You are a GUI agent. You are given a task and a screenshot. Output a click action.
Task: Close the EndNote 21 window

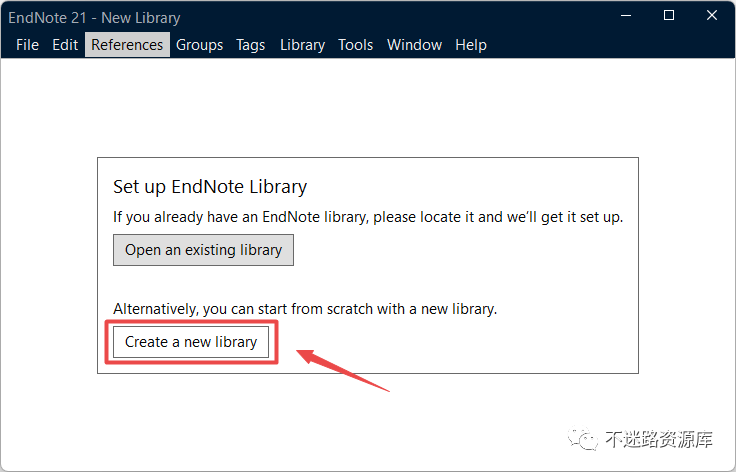[x=712, y=15]
